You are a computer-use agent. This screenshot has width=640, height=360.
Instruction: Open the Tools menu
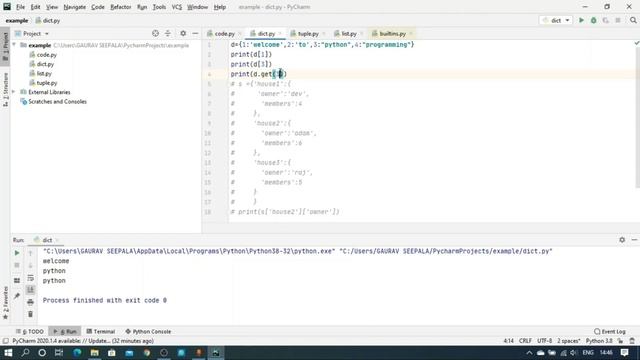[159, 7]
